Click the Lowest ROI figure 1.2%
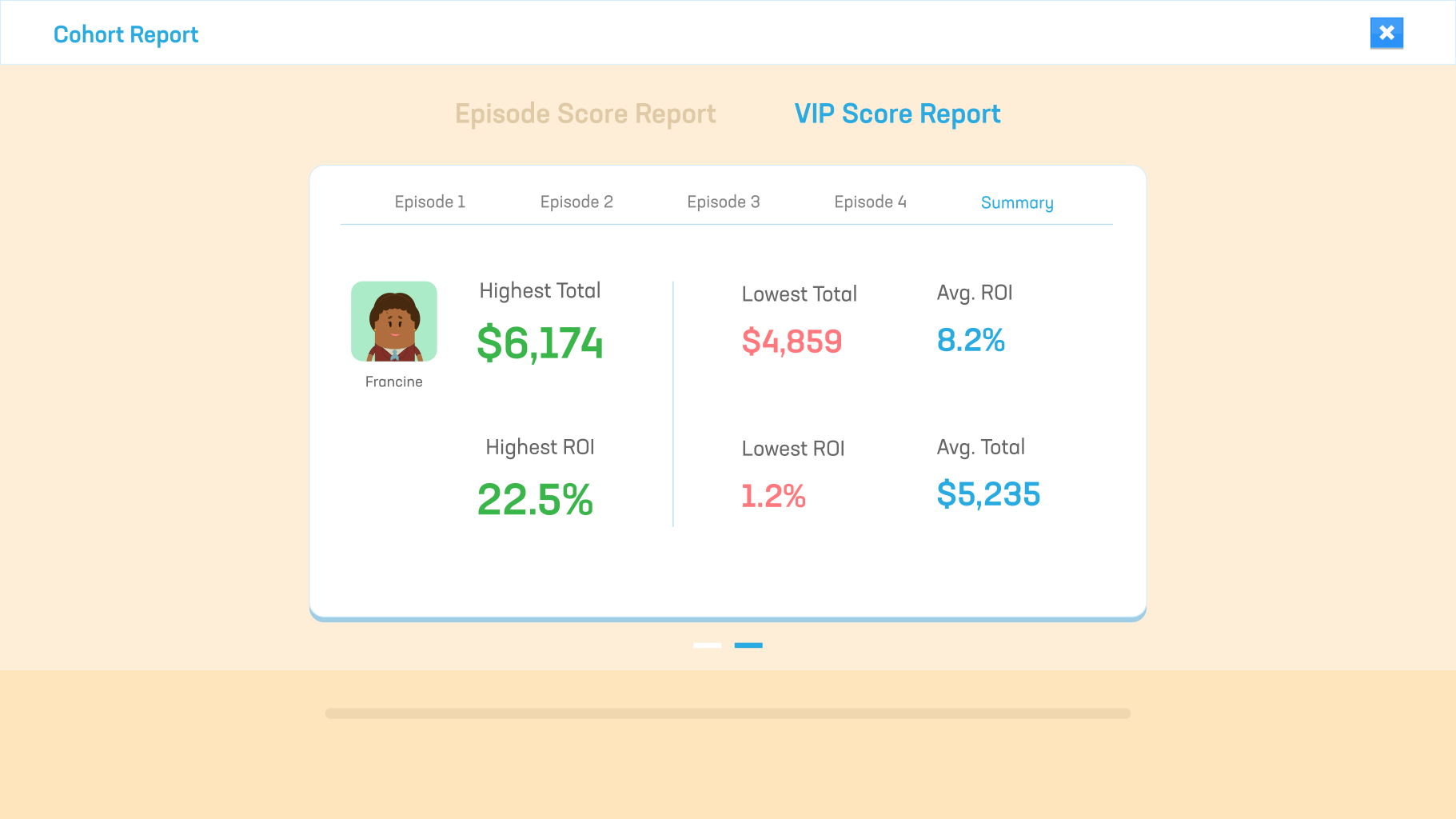This screenshot has height=819, width=1456. 773,496
